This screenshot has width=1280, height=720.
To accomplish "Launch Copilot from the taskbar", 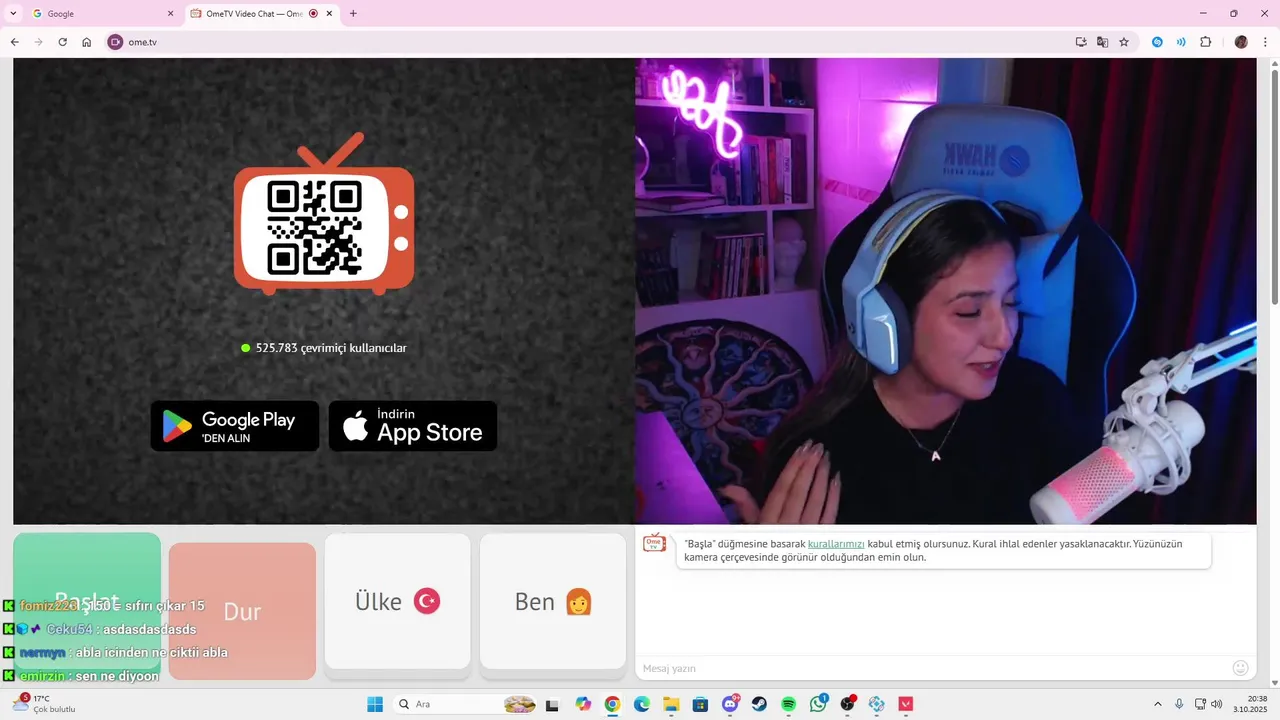I will click(x=584, y=704).
